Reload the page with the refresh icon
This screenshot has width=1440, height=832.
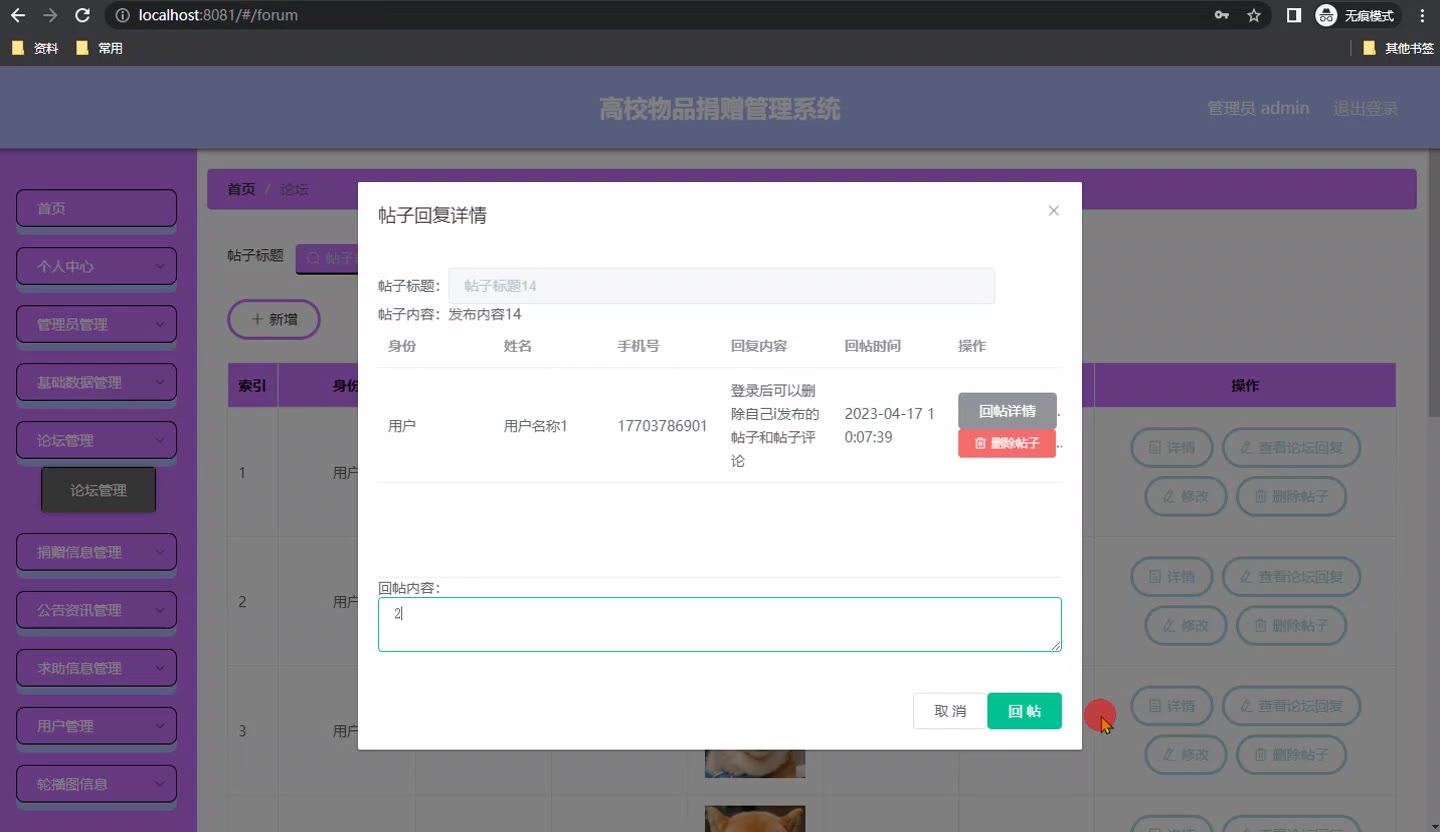pyautogui.click(x=83, y=16)
